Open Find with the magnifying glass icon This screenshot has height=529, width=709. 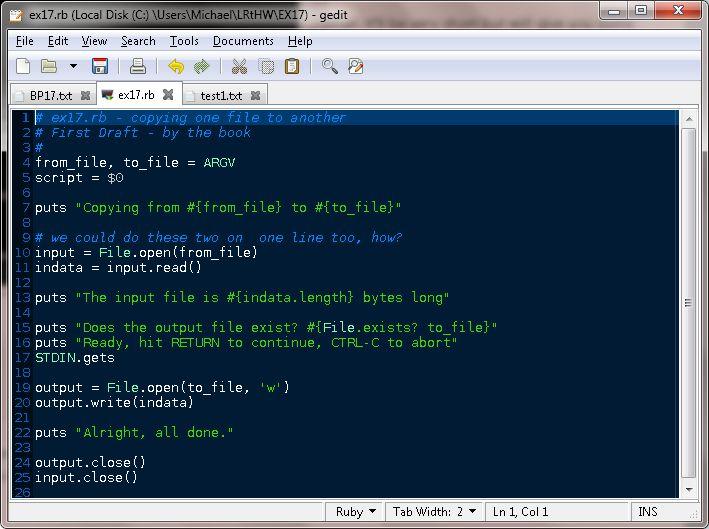[330, 66]
